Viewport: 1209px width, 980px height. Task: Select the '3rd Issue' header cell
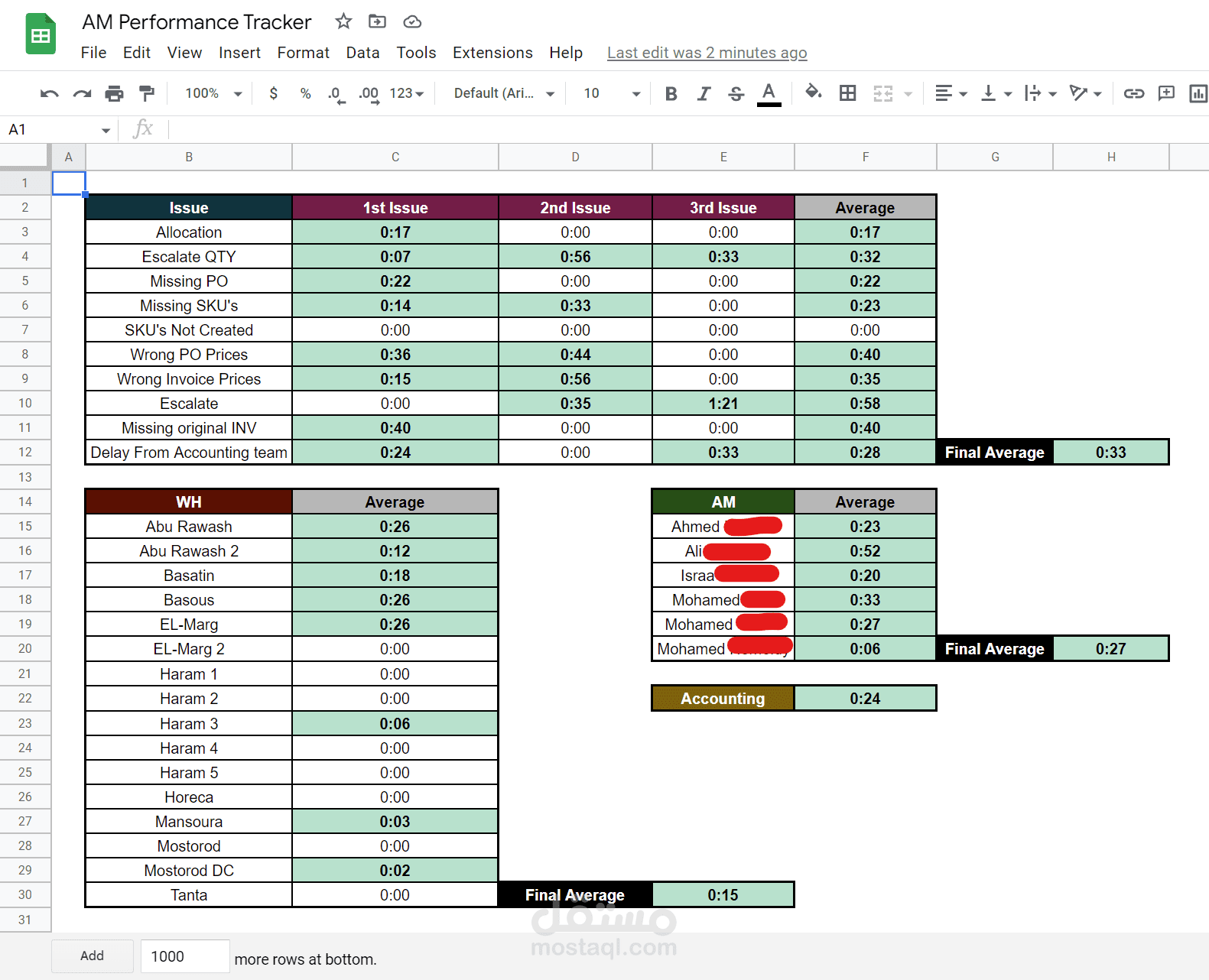pos(723,207)
